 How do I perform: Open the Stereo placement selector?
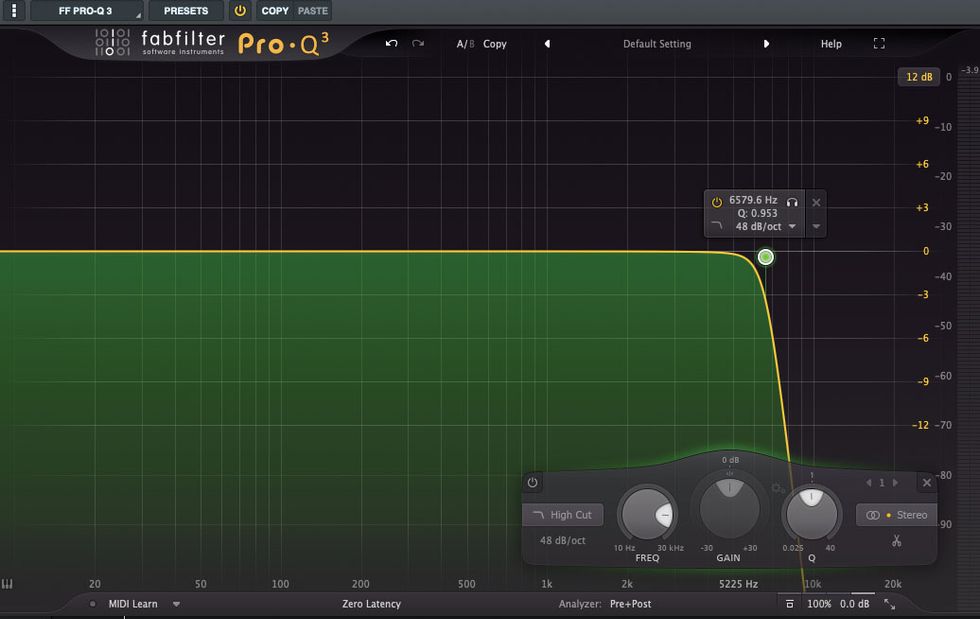point(896,515)
